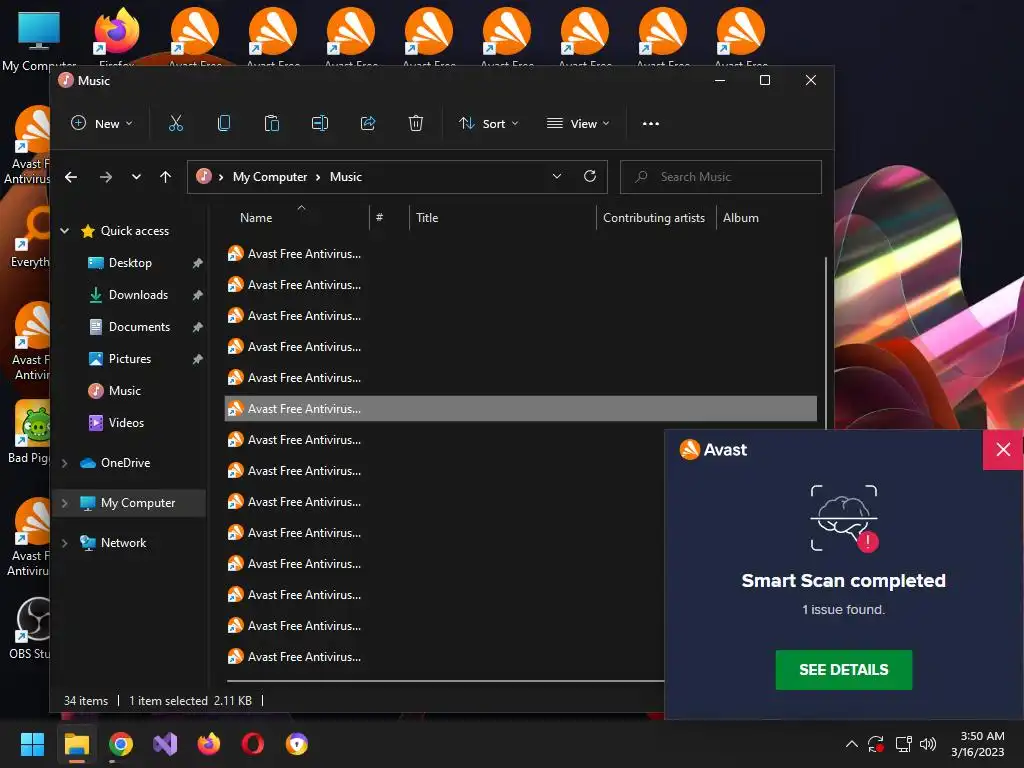Screen dimensions: 1024x768
Task: Open Avast Secure Browser taskbar icon
Action: (x=297, y=744)
